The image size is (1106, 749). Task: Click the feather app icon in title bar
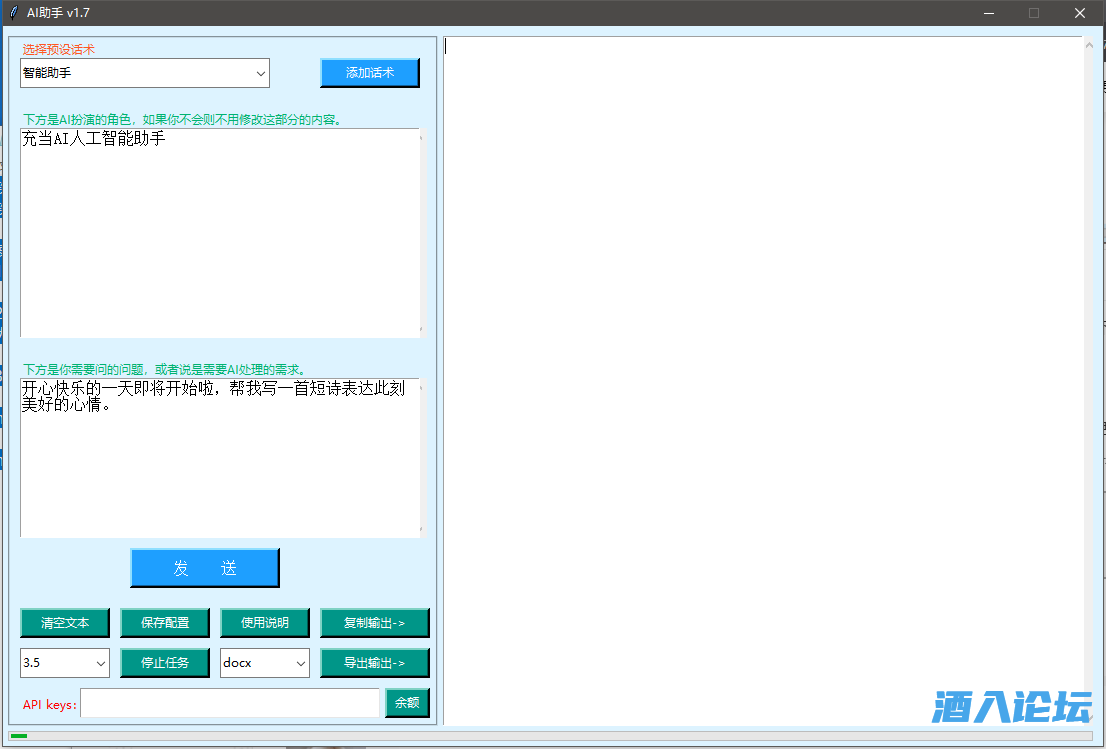coord(13,13)
